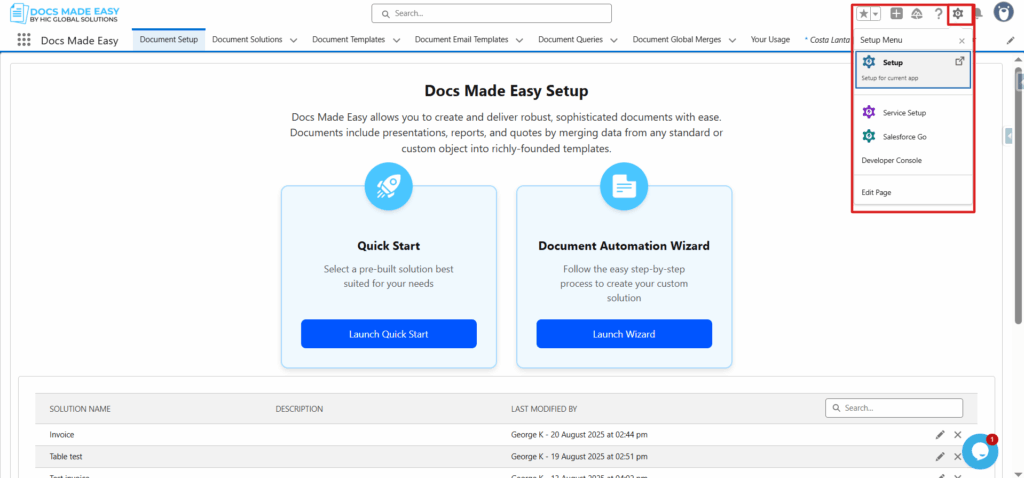The image size is (1024, 478).
Task: Click the side panel collapse arrow
Action: (x=1009, y=135)
